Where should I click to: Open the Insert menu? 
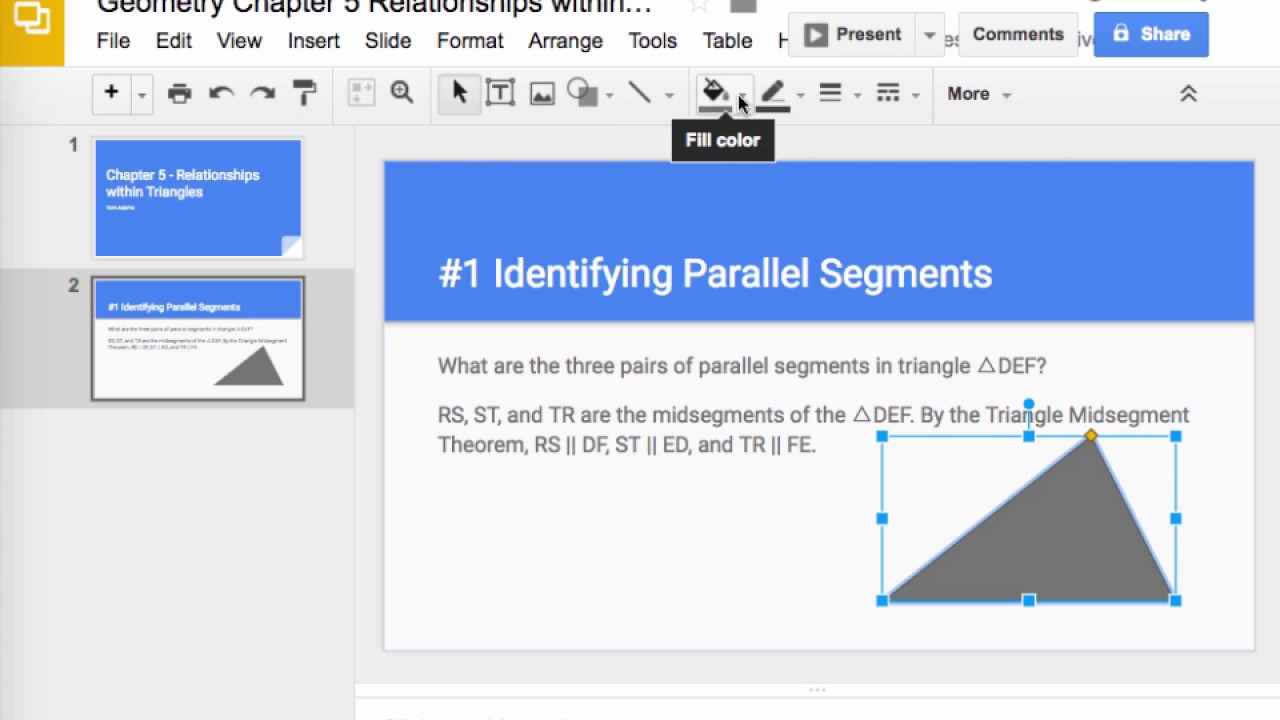(x=314, y=41)
